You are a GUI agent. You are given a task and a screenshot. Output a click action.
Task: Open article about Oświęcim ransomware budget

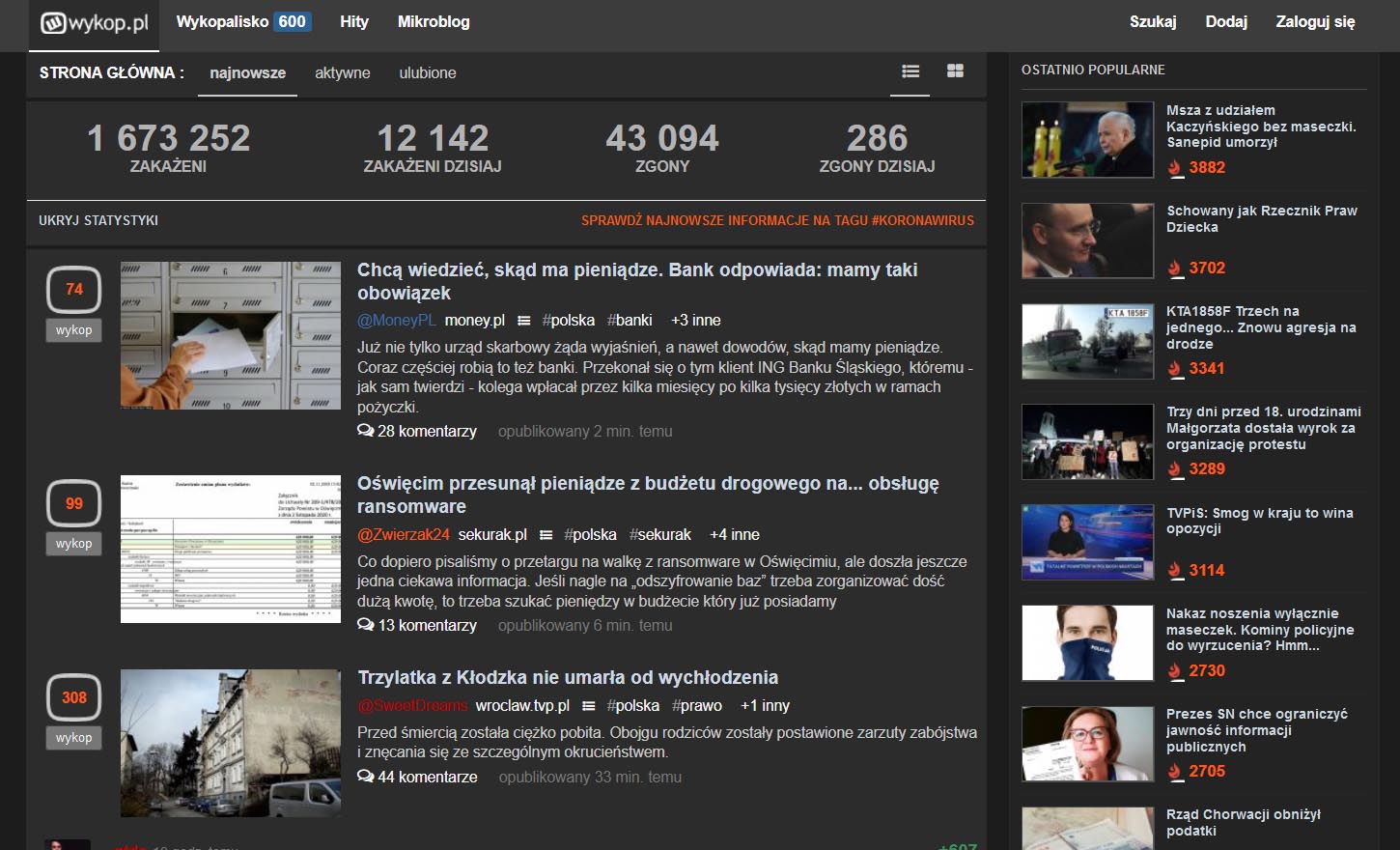click(648, 495)
